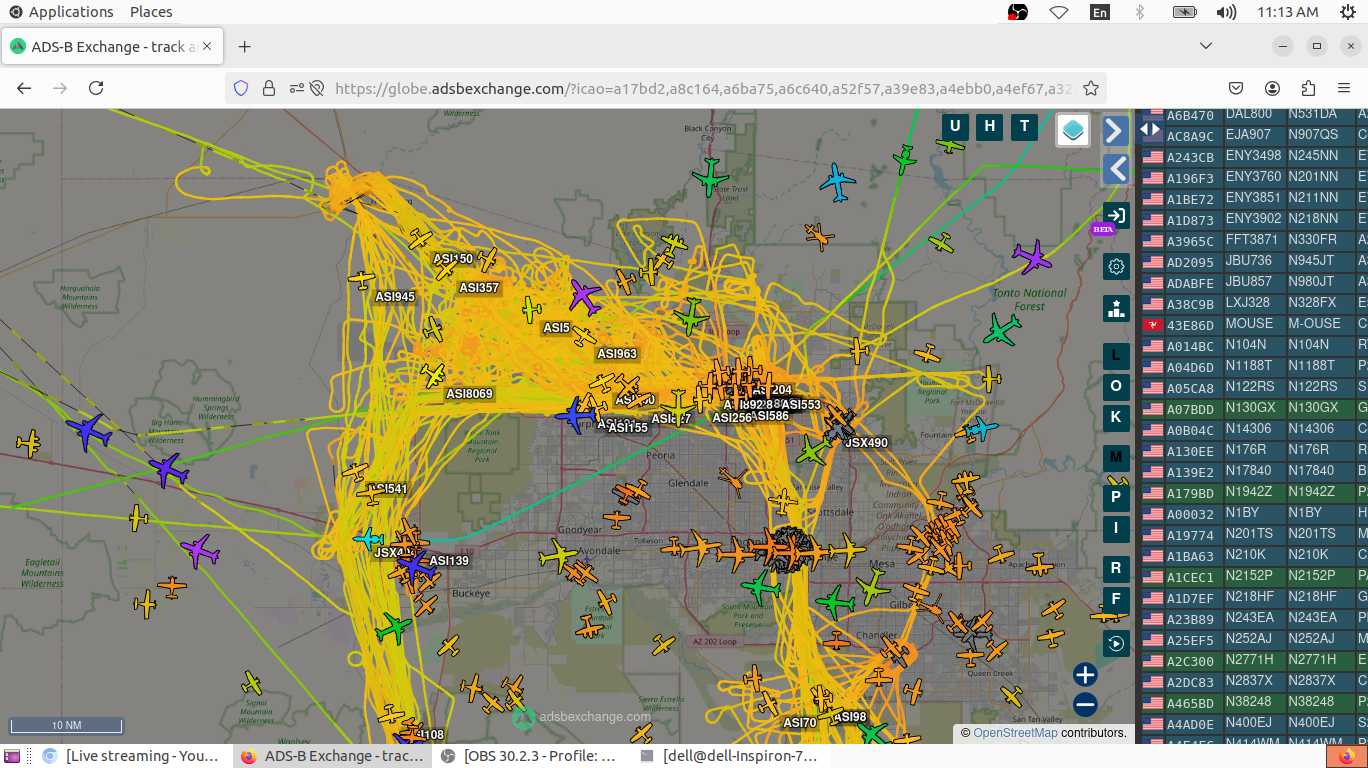
Task: Toggle the L map option button
Action: [x=1116, y=356]
